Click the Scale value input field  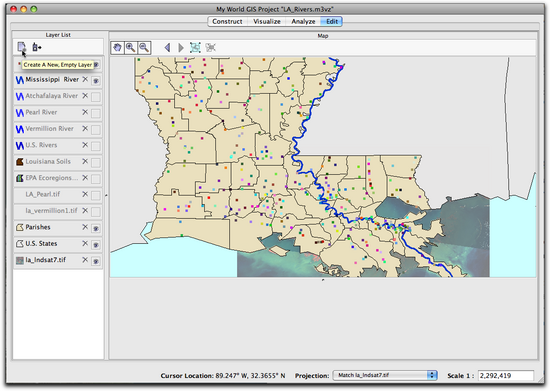[506, 375]
